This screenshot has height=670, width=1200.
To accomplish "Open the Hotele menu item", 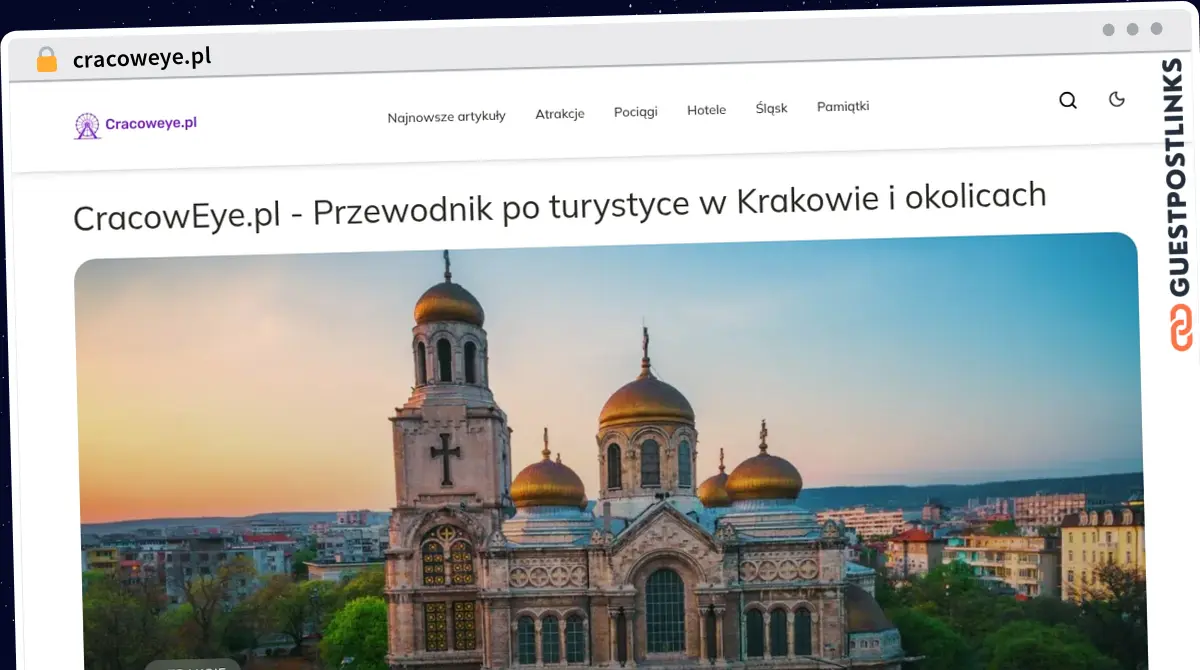I will 706,109.
